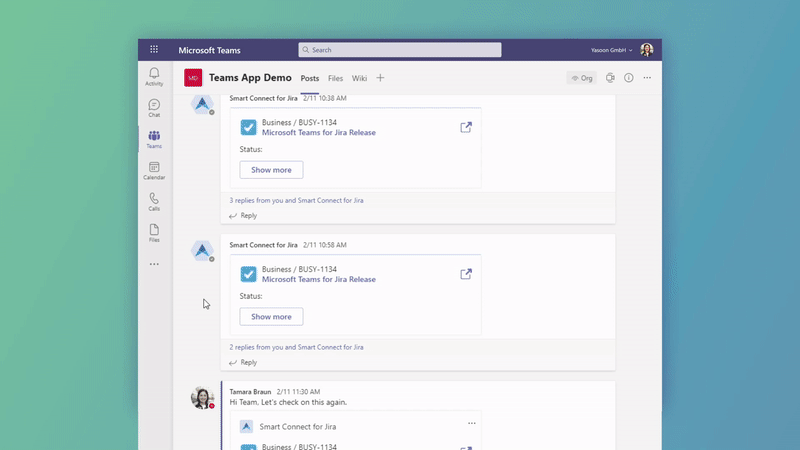The width and height of the screenshot is (800, 450).
Task: Expand the 3 replies thread
Action: coord(296,200)
